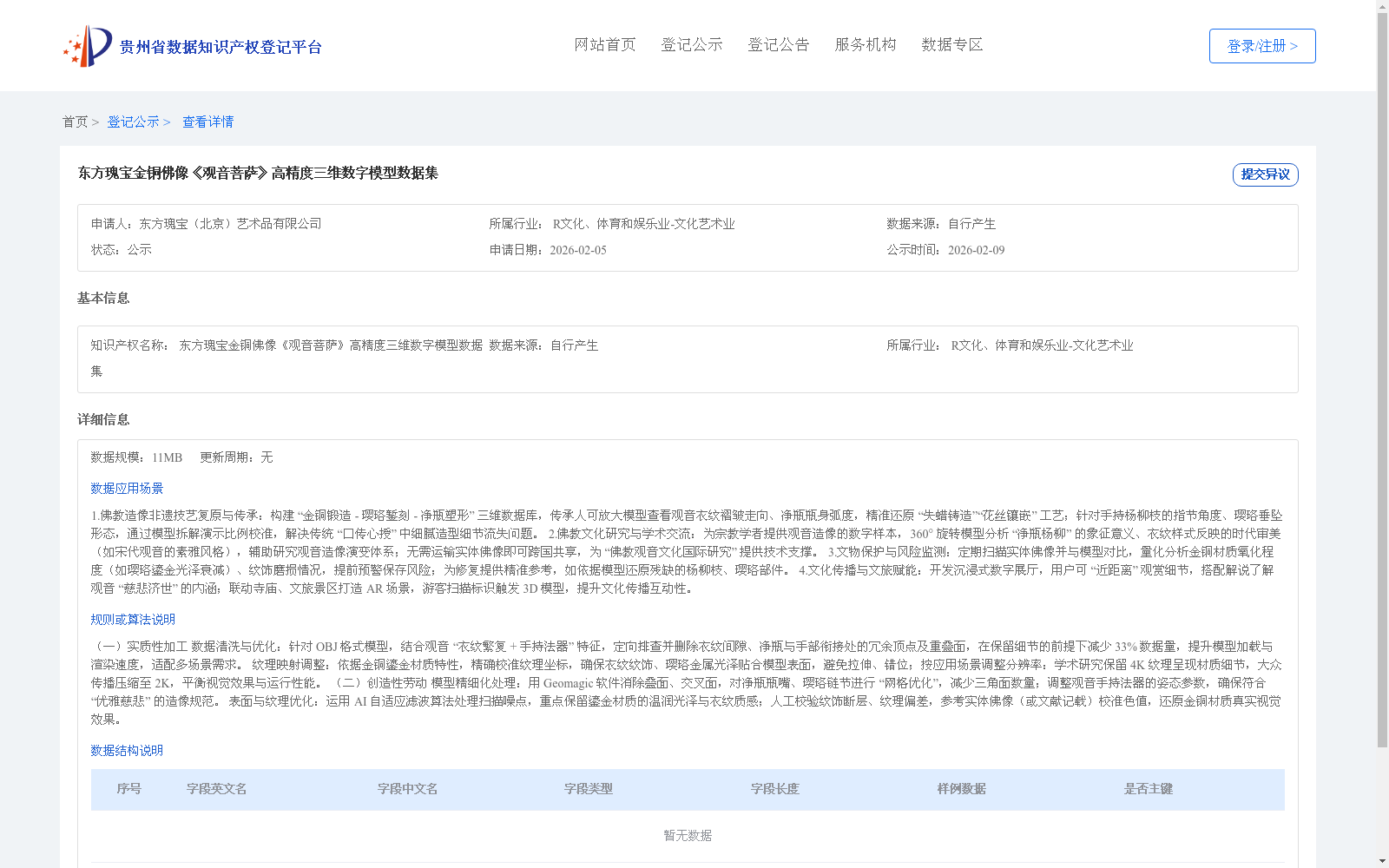This screenshot has height=868, width=1389.
Task: Click the vertical scrollbar thumb
Action: click(x=1382, y=379)
